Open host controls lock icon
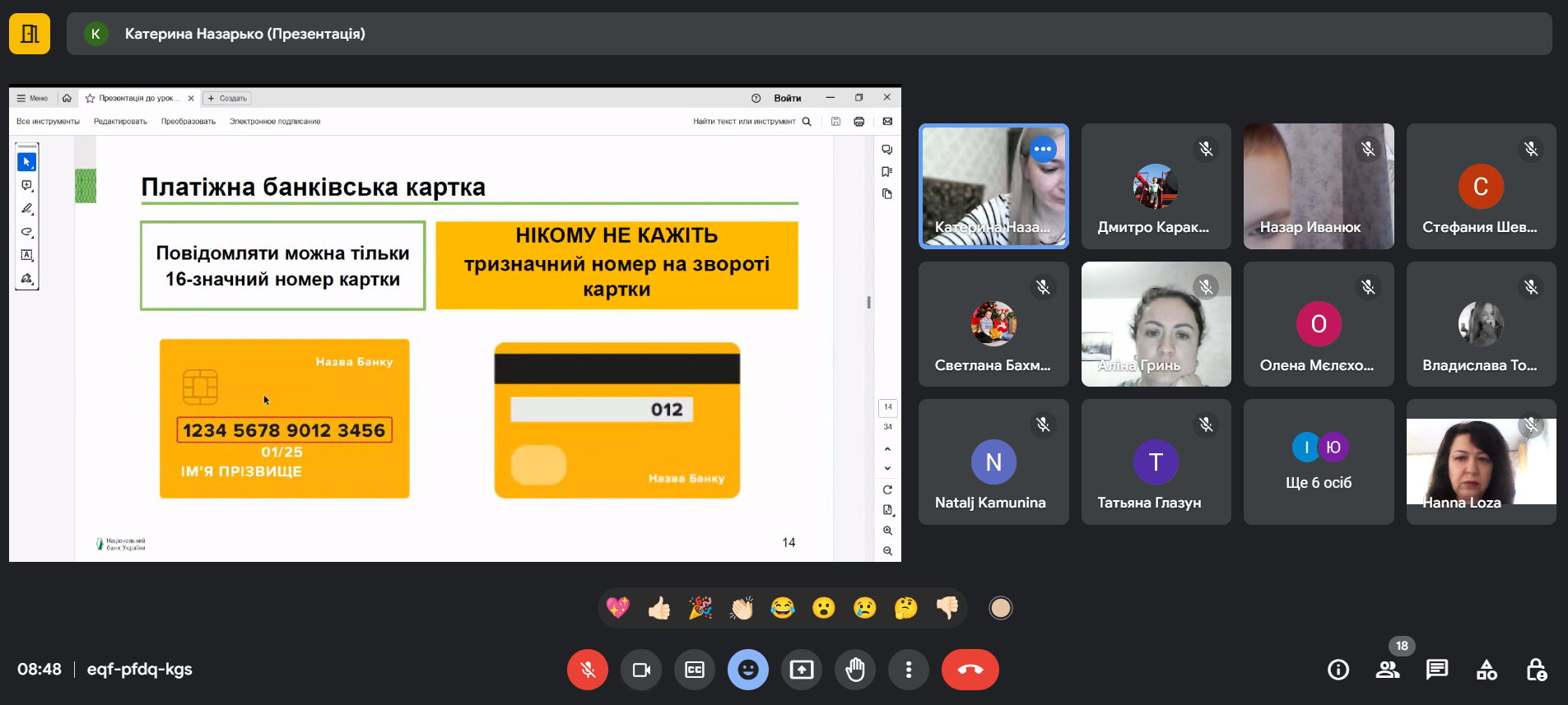The width and height of the screenshot is (1568, 705). click(x=1536, y=670)
